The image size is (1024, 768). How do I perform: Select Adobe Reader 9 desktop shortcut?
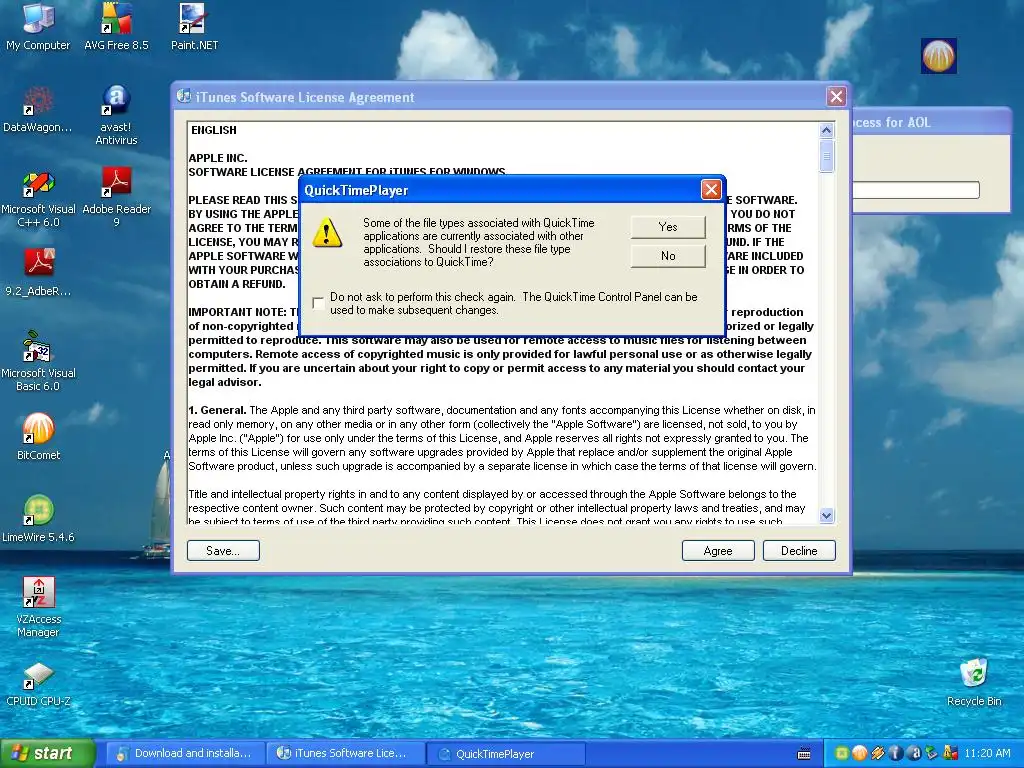click(116, 197)
